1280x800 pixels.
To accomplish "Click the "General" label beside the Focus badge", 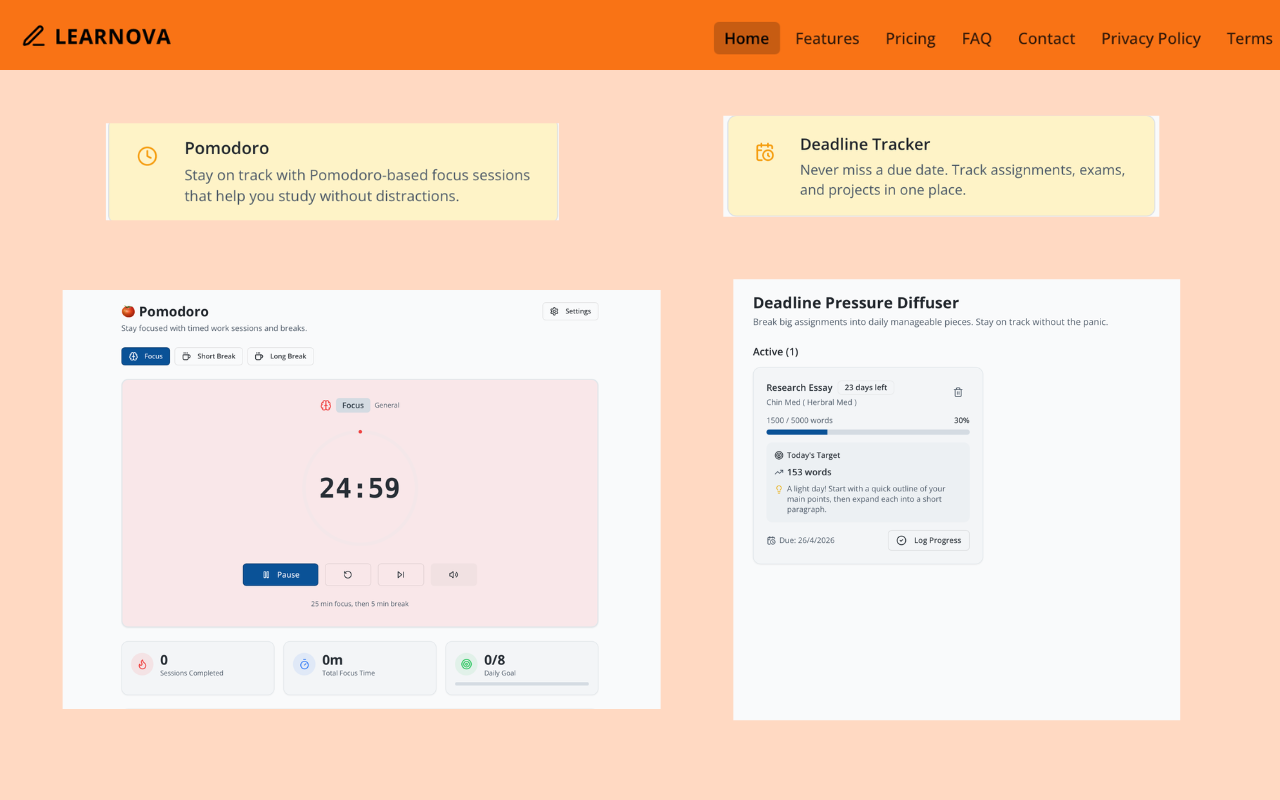I will click(387, 405).
